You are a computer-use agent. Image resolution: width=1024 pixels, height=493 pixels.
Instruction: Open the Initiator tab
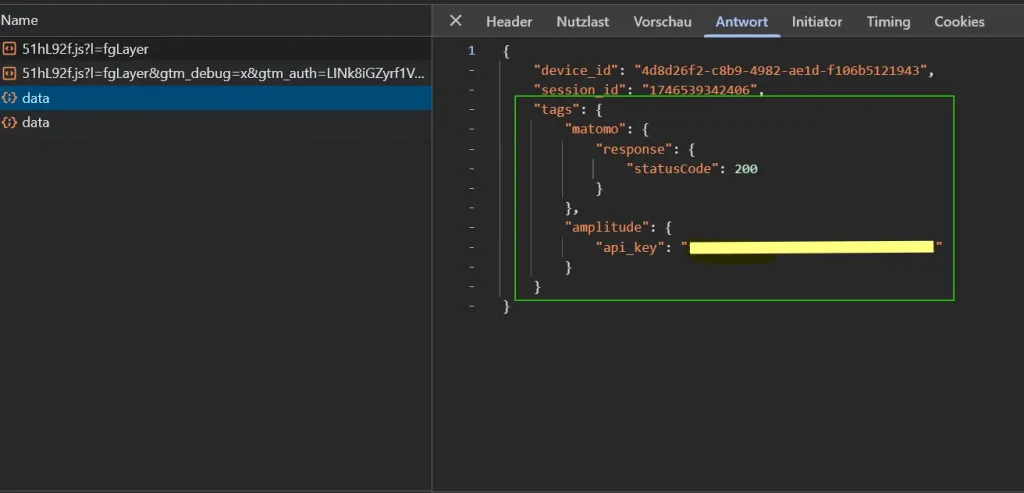817,22
